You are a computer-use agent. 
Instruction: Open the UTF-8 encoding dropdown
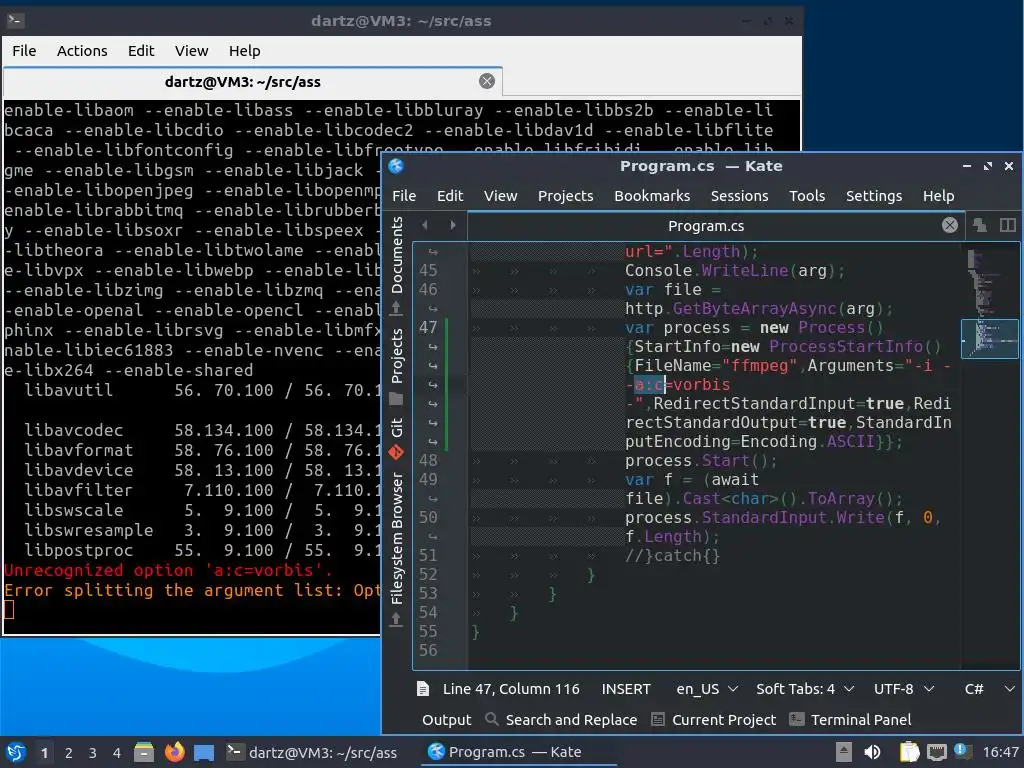[904, 689]
